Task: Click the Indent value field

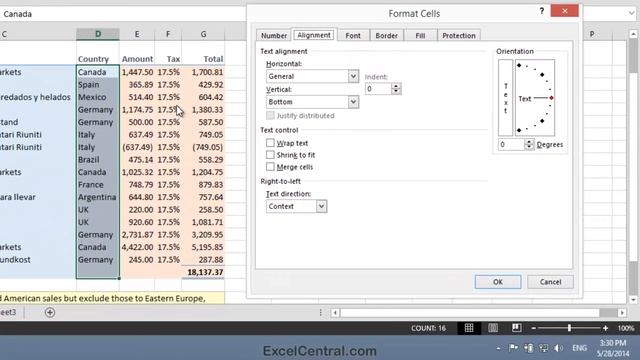Action: pos(378,89)
